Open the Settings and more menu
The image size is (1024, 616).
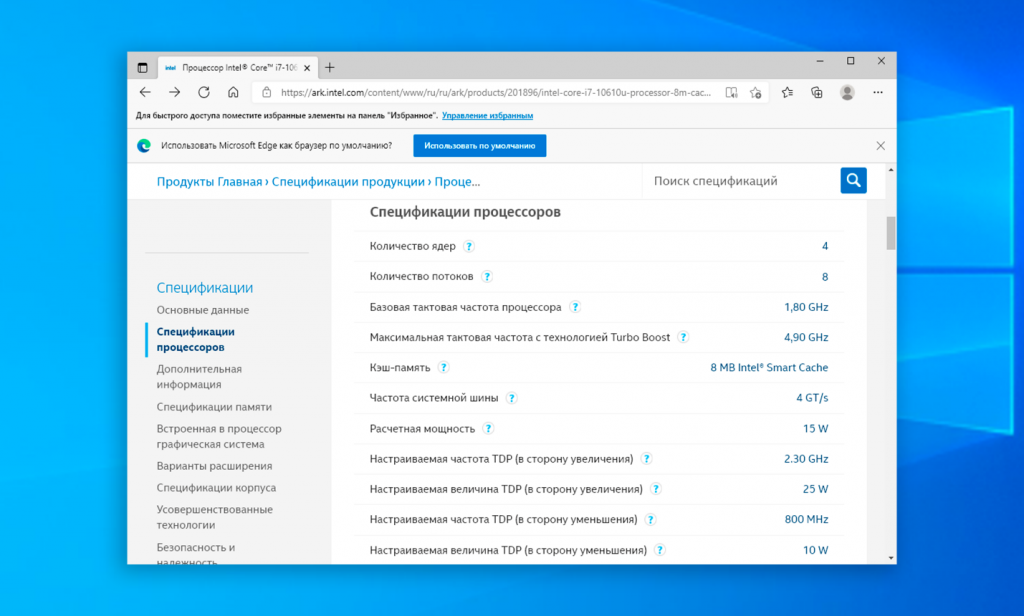[x=878, y=92]
